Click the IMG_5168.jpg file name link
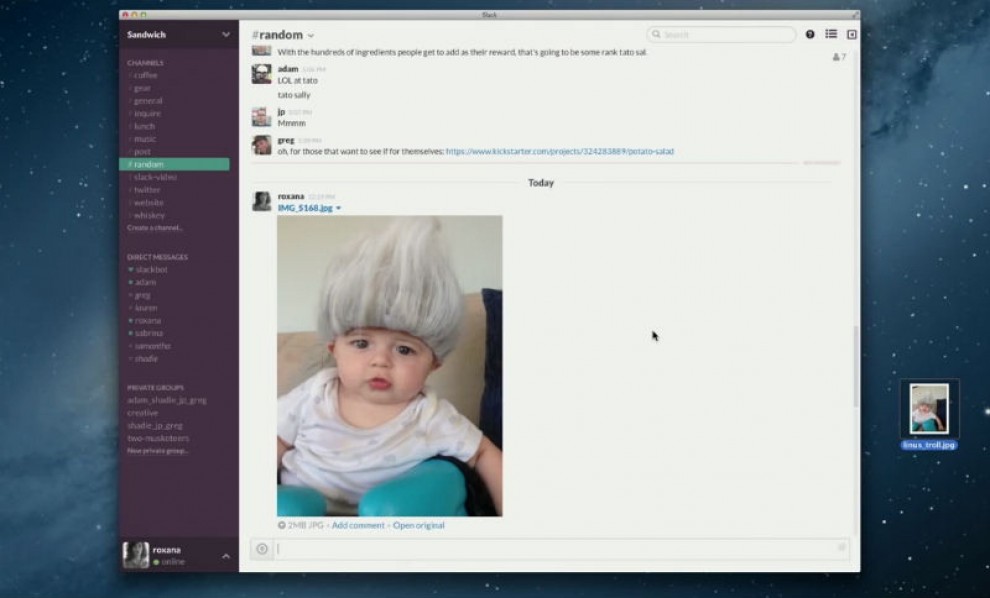Viewport: 990px width, 598px height. pos(305,208)
